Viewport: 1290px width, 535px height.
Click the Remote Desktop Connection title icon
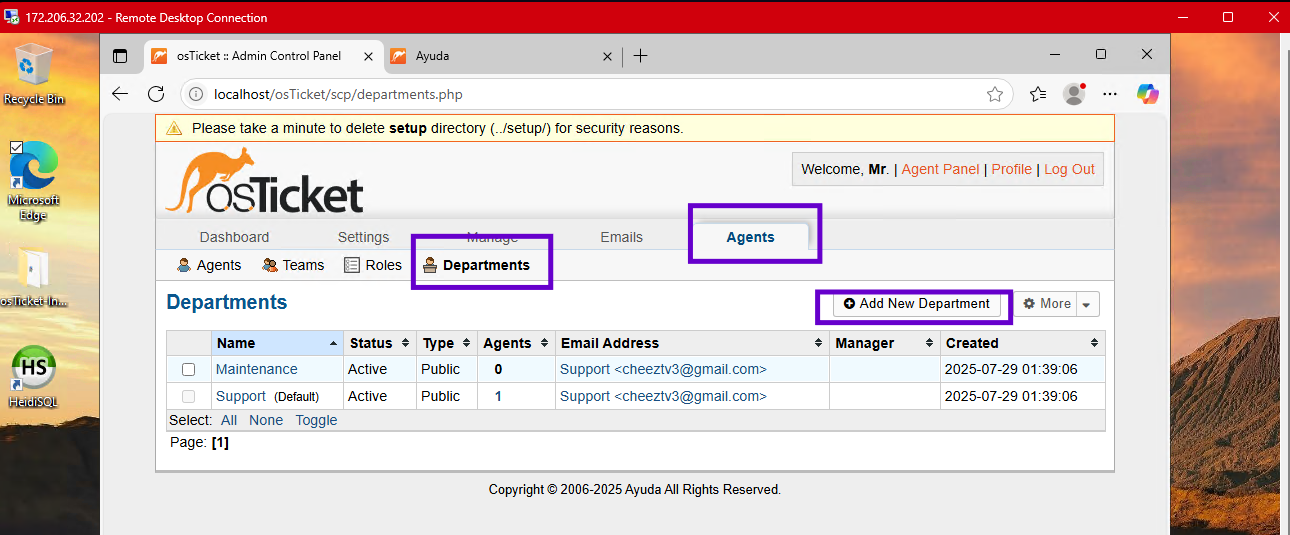point(11,17)
